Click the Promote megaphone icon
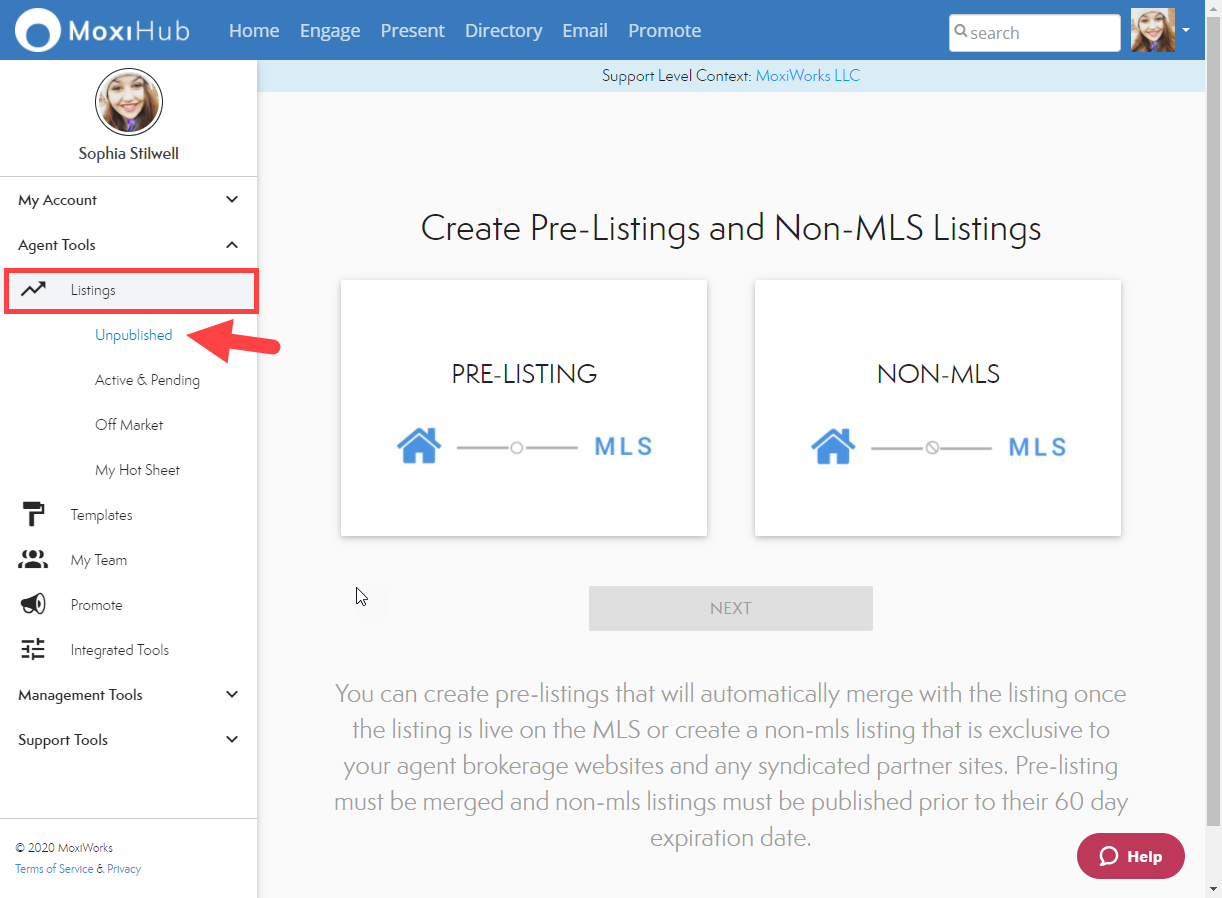This screenshot has width=1222, height=898. [33, 605]
